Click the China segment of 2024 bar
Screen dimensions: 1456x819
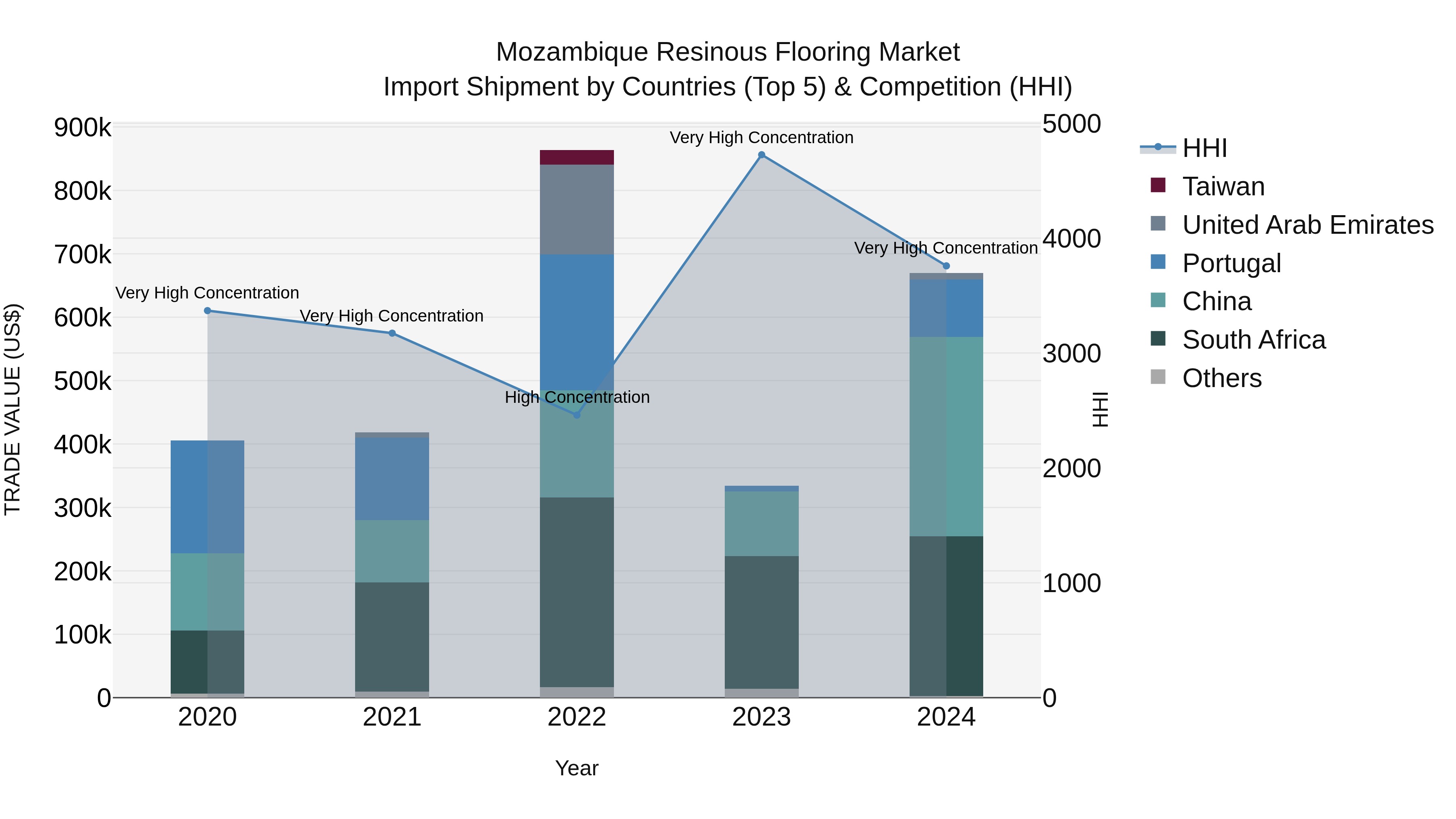click(947, 437)
